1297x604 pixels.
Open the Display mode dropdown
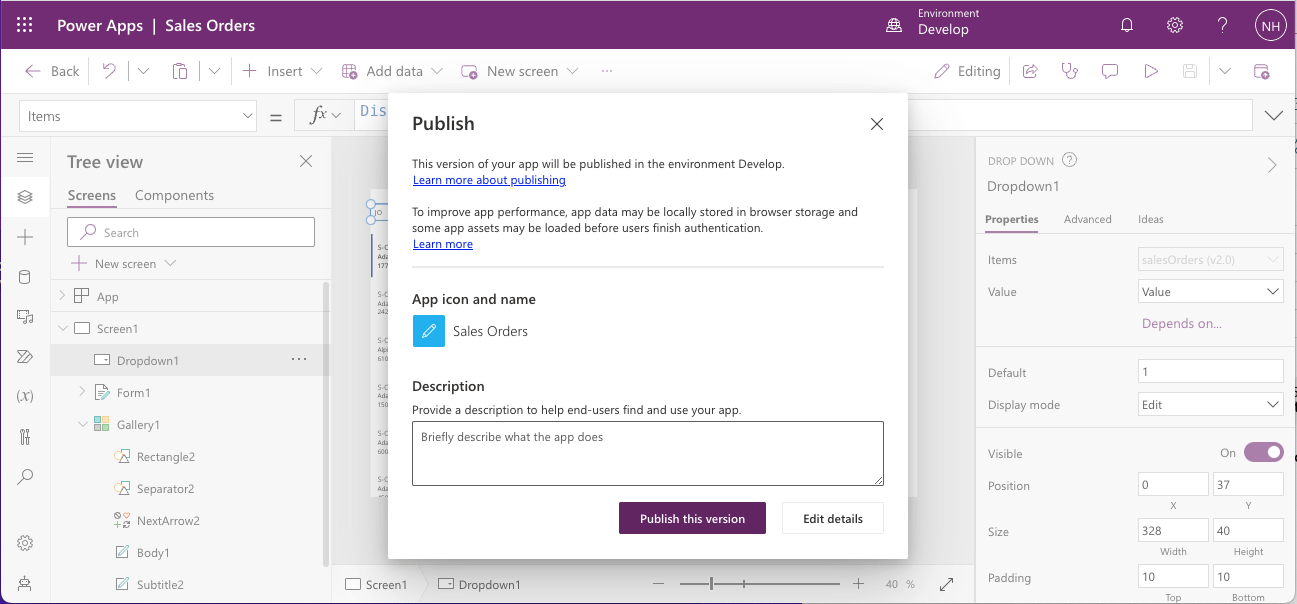[x=1211, y=405]
